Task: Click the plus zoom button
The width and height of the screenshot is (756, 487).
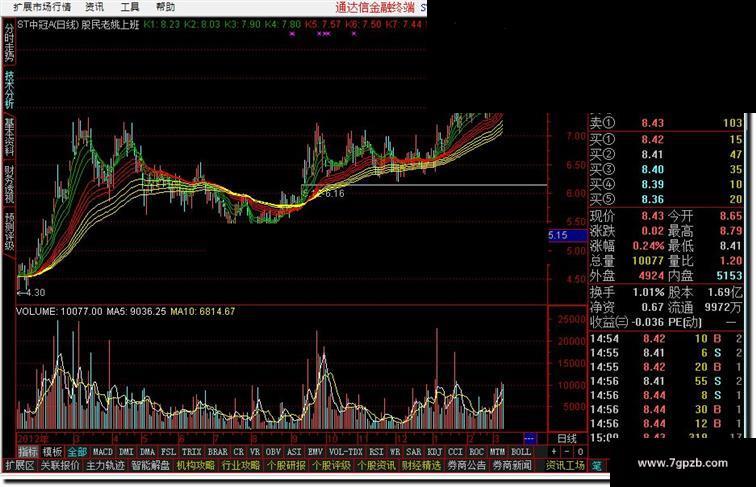Action: [554, 452]
